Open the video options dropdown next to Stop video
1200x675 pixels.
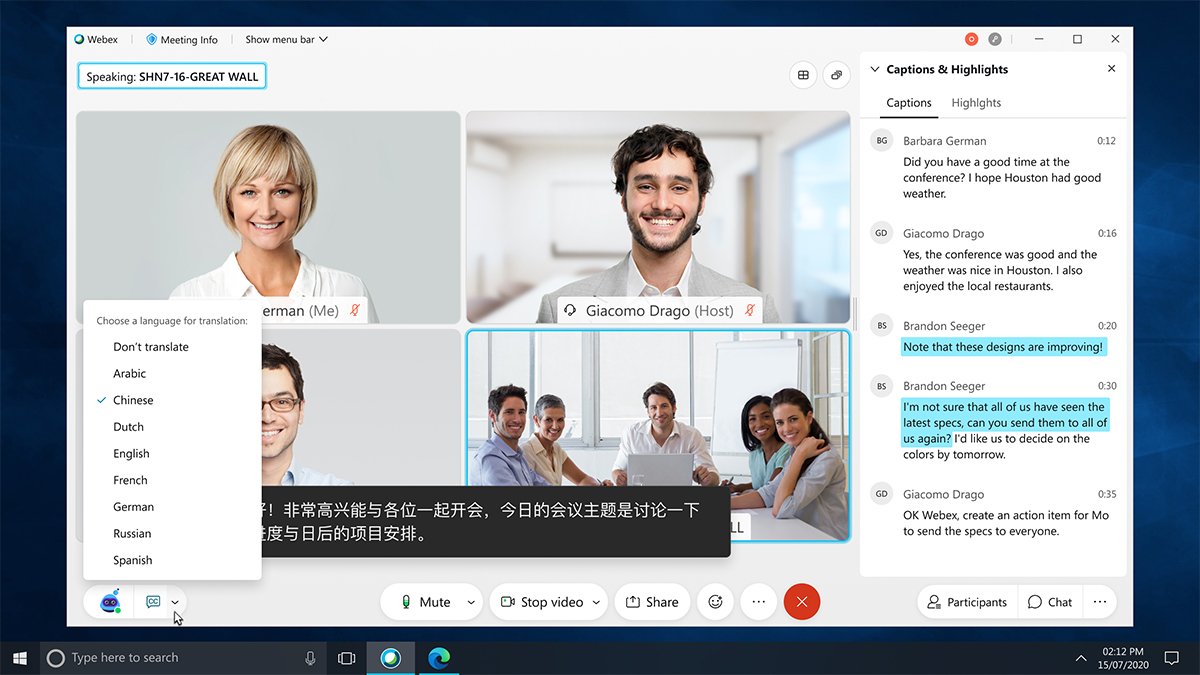[596, 601]
